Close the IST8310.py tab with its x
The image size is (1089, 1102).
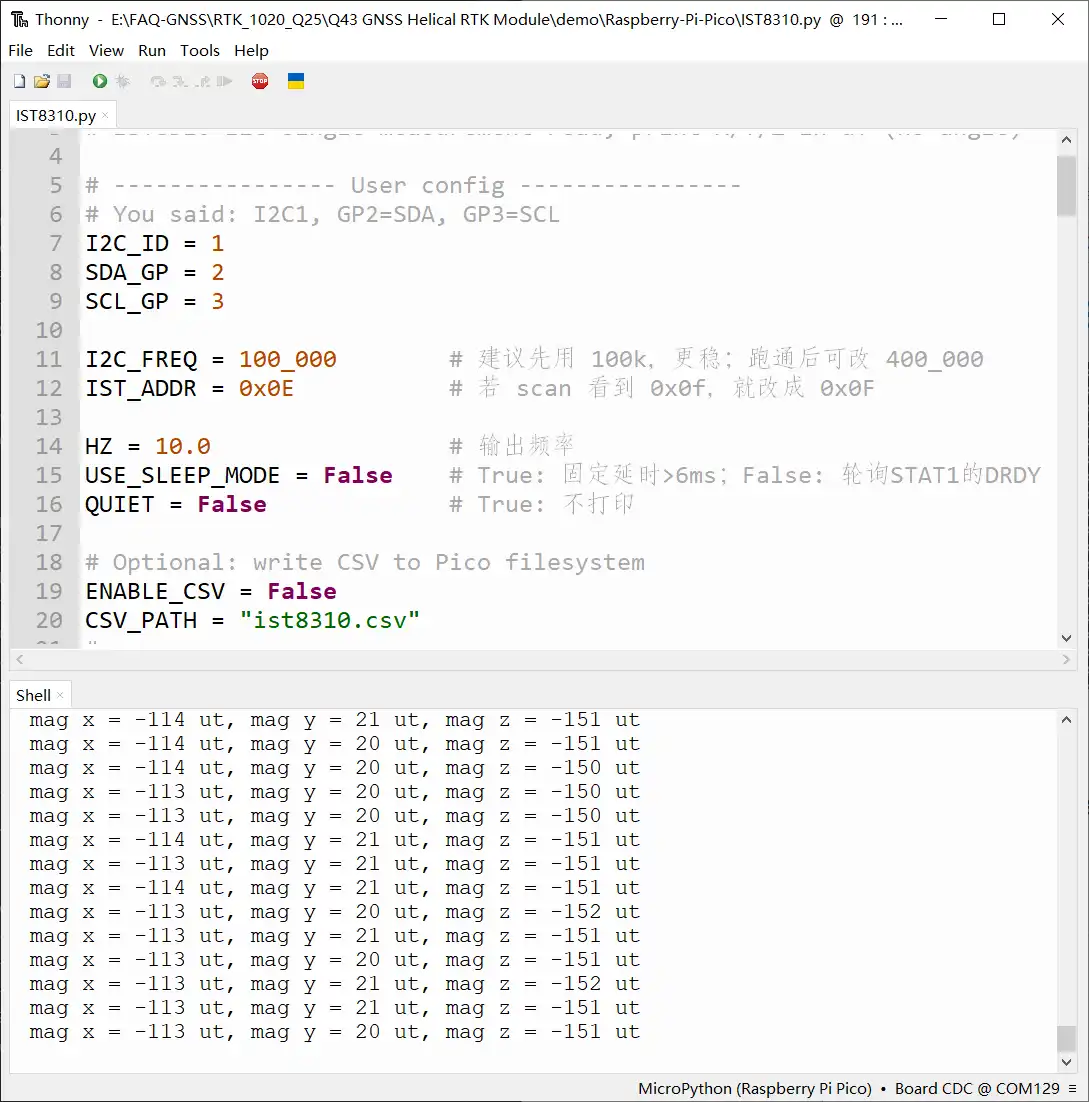103,115
